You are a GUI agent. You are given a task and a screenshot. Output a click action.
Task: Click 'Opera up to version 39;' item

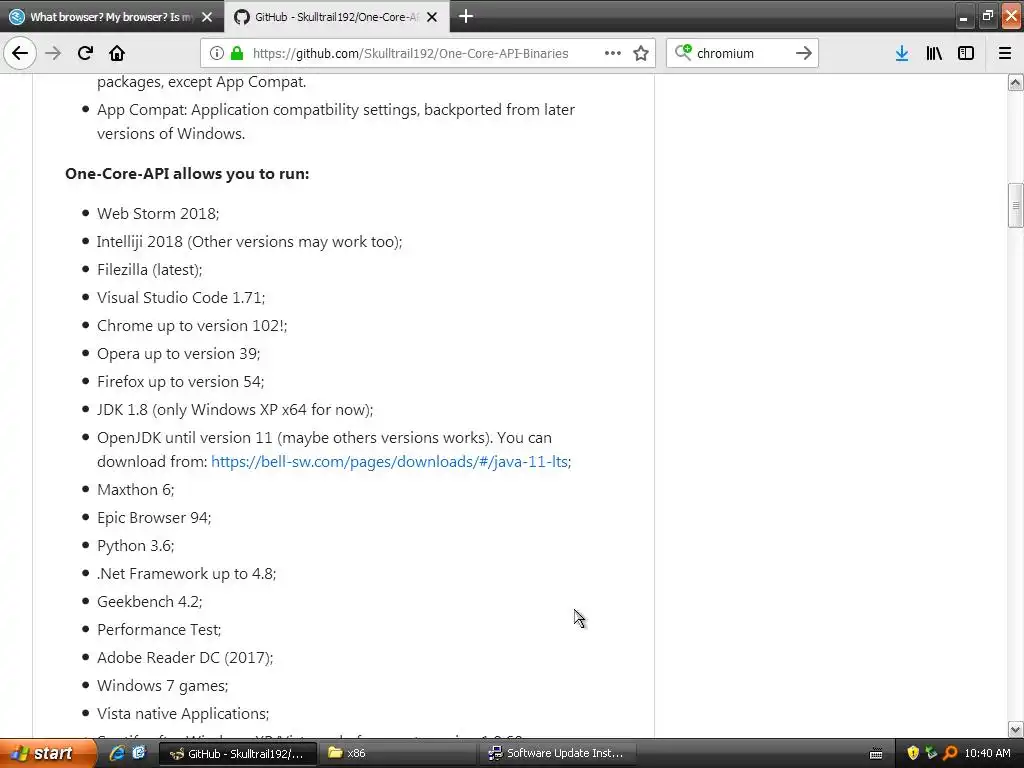[x=178, y=354]
